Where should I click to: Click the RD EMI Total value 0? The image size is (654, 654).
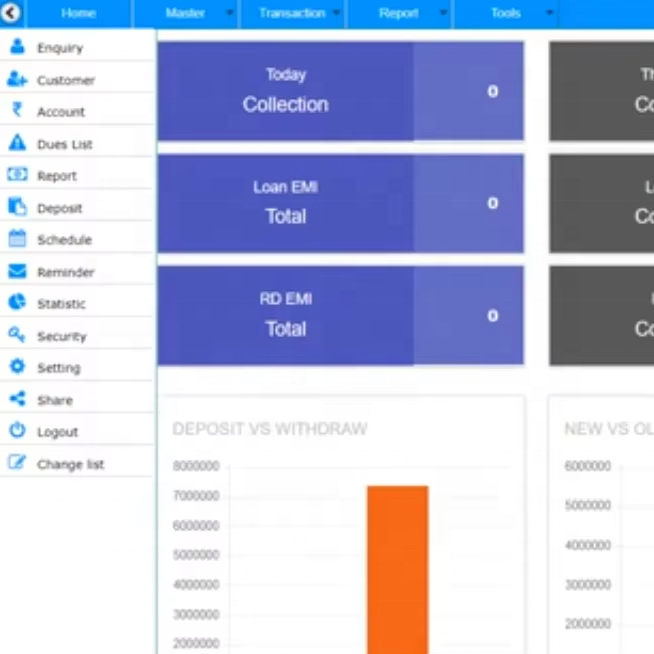493,315
